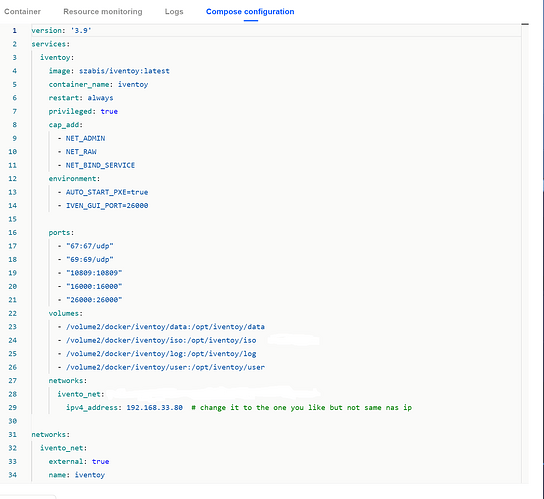Click line number 1 in the gutter
The height and width of the screenshot is (499, 544).
(x=14, y=31)
